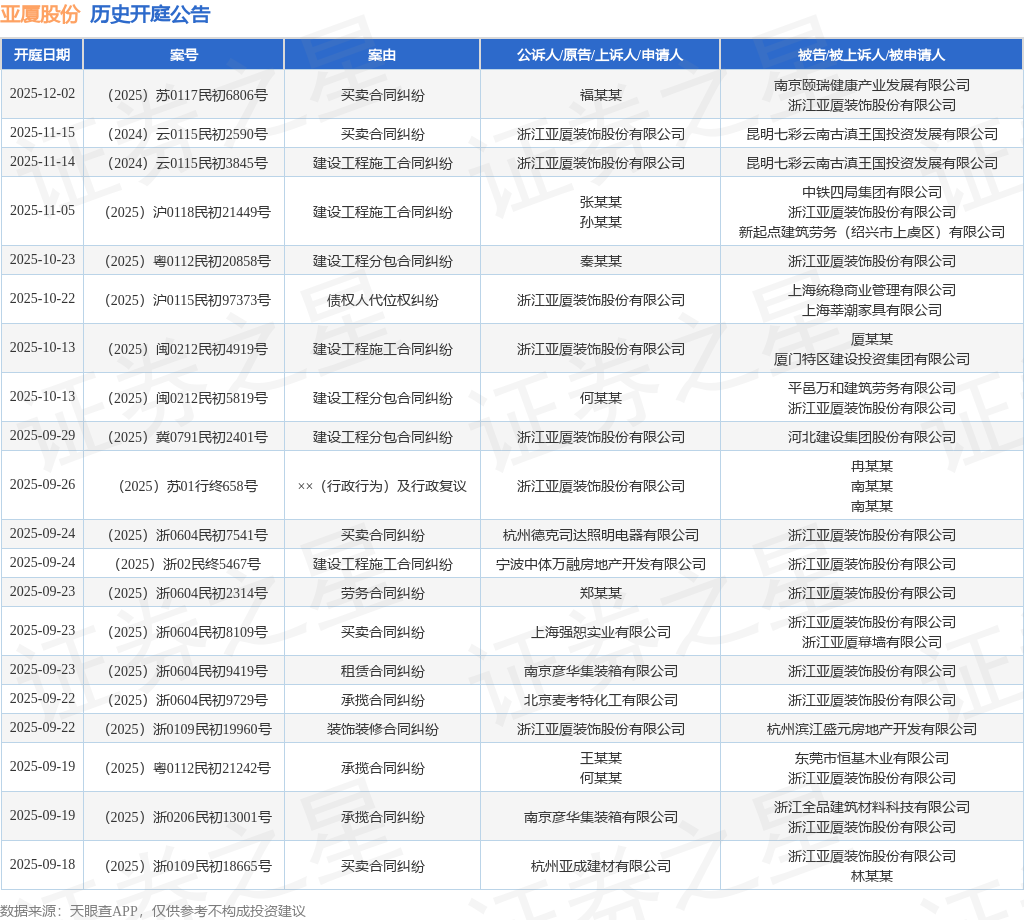Screen dimensions: 1024x920
Task: Select the 案由 column header
Action: [382, 55]
